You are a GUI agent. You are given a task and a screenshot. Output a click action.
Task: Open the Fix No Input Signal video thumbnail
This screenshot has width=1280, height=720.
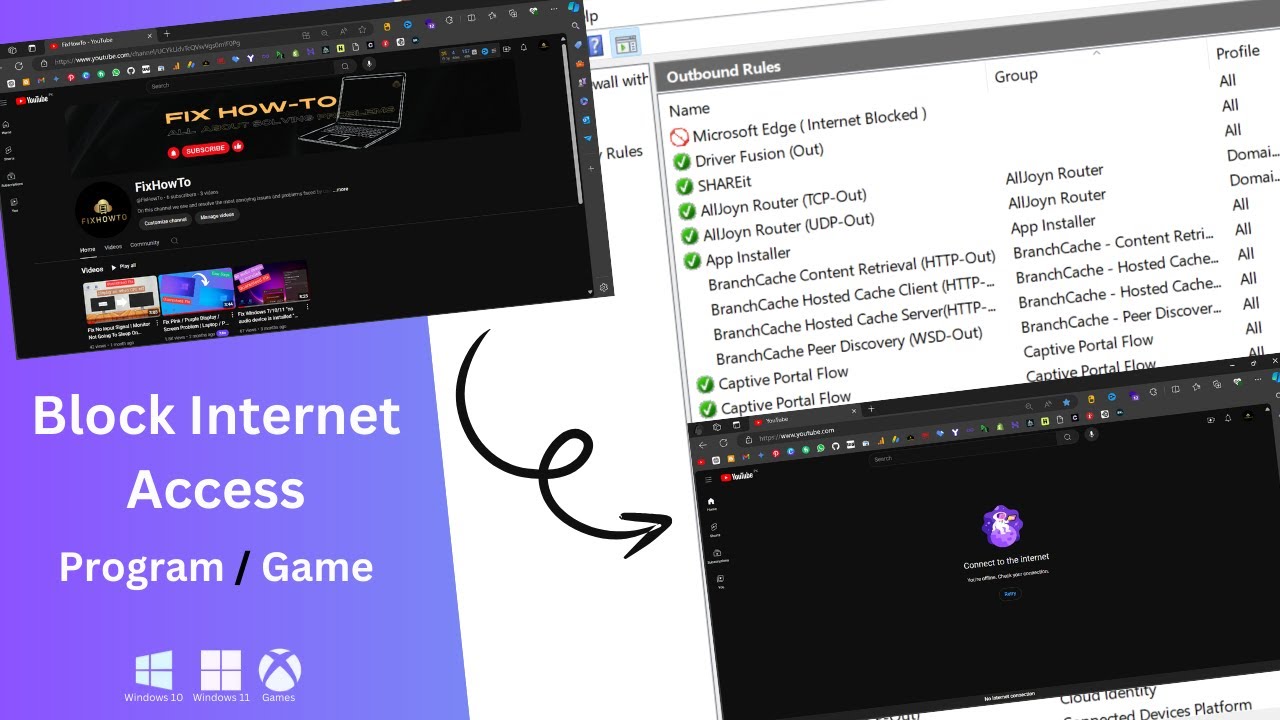click(121, 298)
